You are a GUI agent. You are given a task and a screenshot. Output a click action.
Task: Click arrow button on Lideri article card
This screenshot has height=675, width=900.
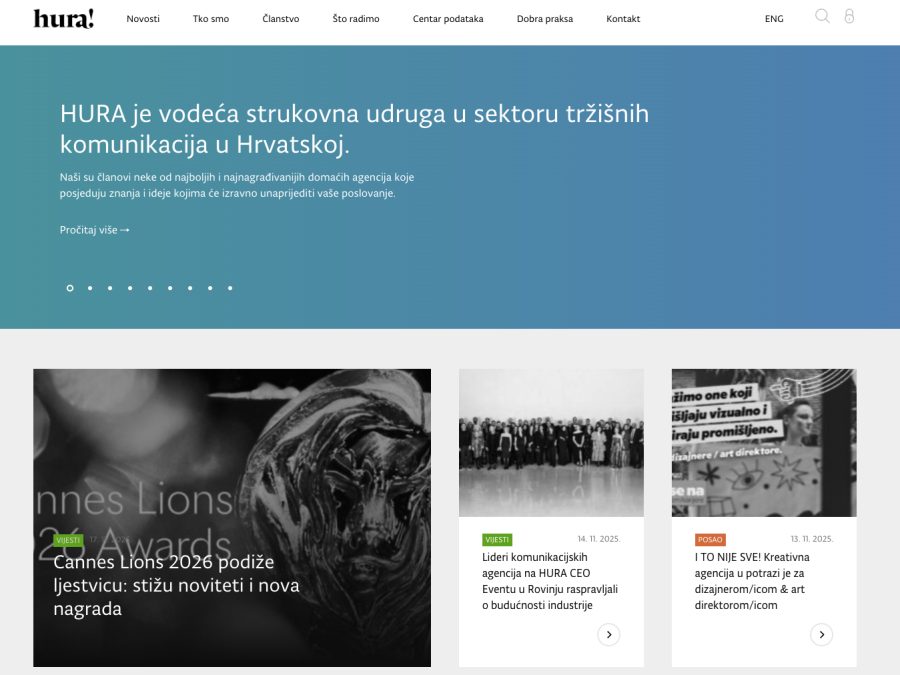point(608,635)
